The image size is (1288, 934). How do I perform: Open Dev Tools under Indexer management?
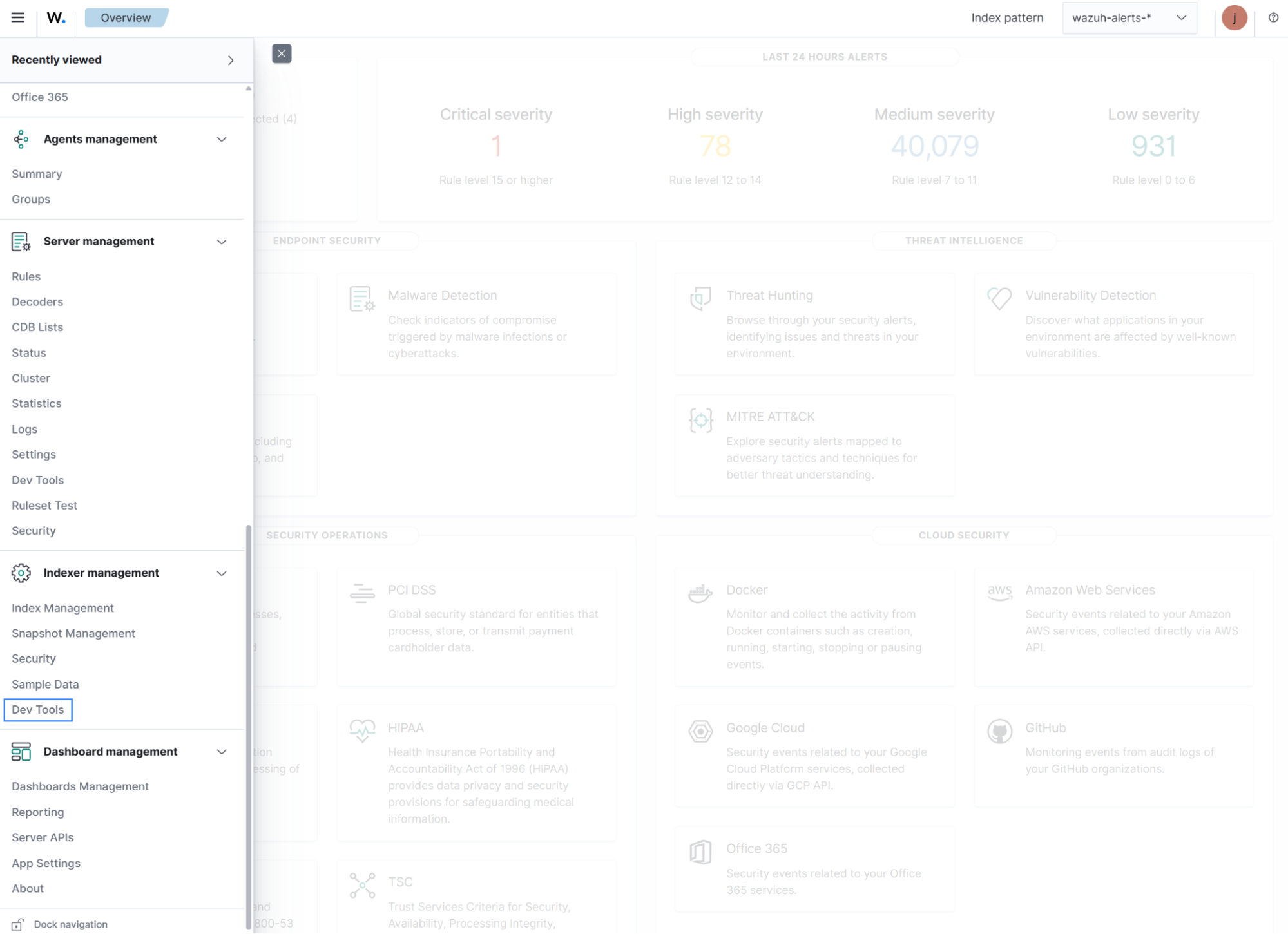click(37, 709)
